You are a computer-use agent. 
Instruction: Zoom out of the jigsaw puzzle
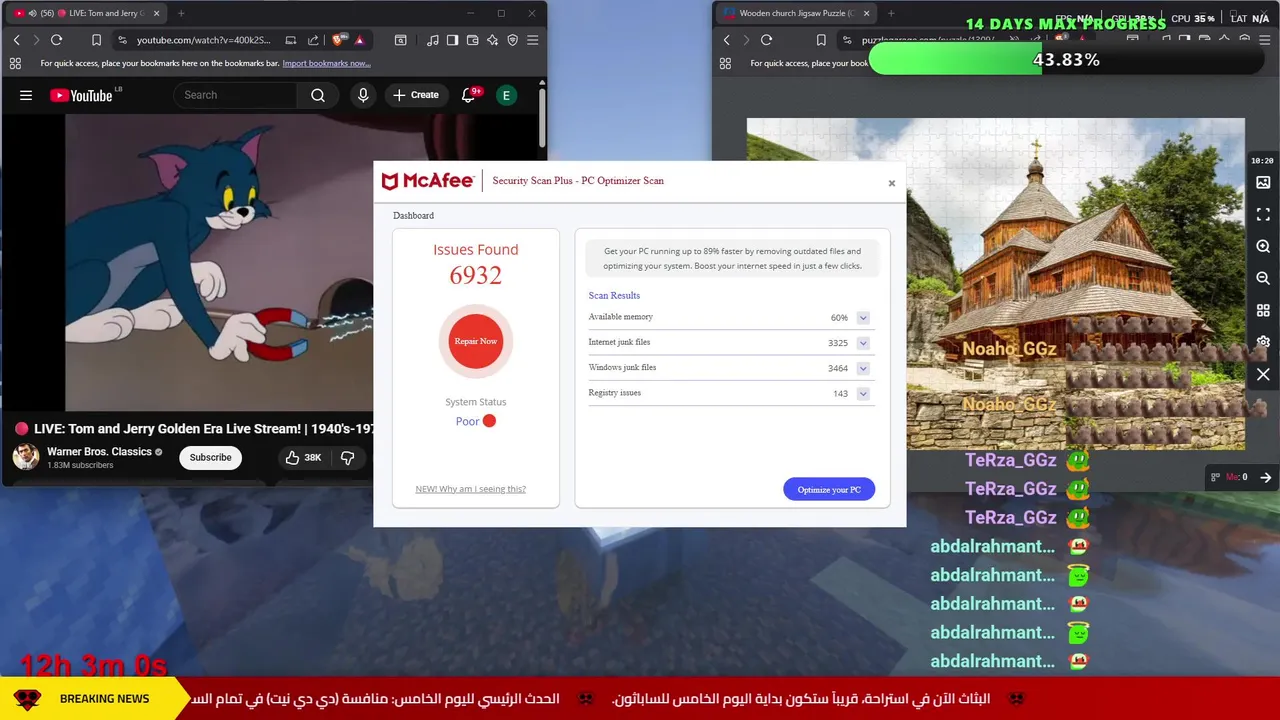(1263, 279)
